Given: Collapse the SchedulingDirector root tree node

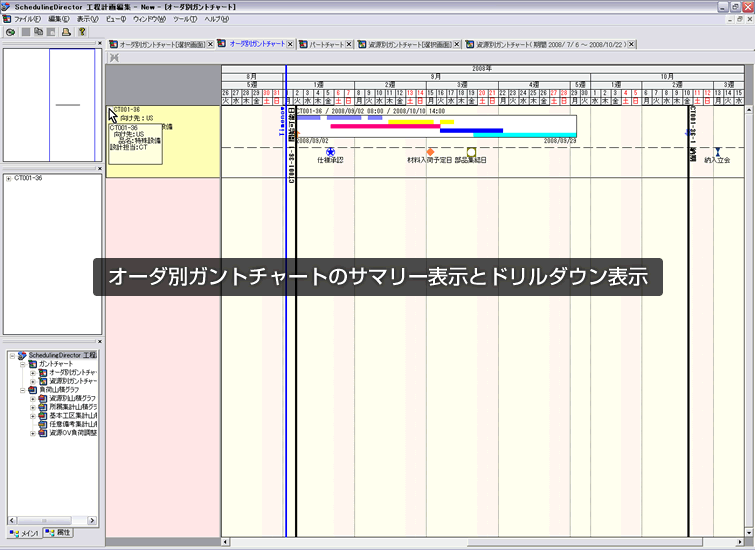Looking at the screenshot, I should 13,355.
